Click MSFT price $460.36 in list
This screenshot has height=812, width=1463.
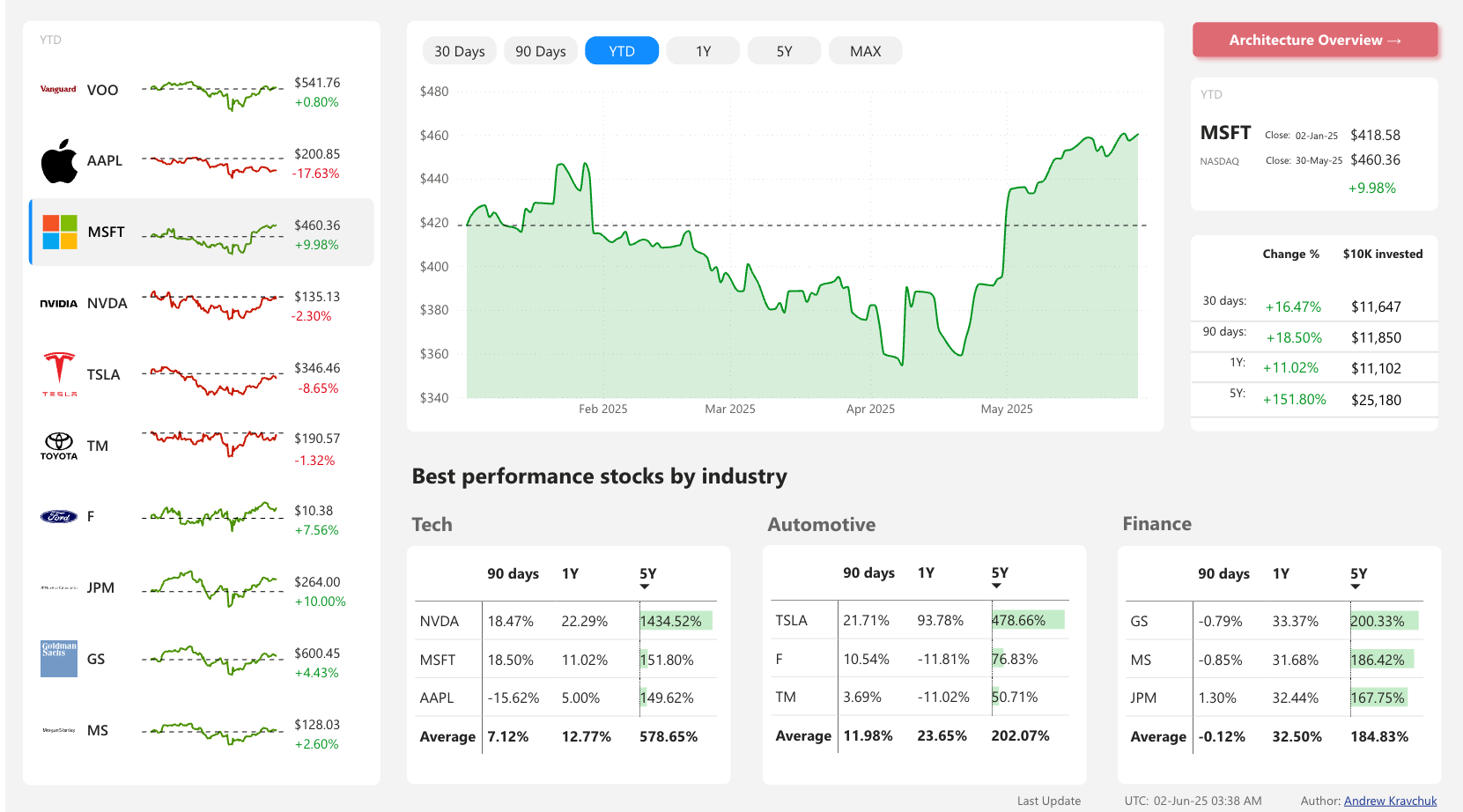[x=317, y=225]
